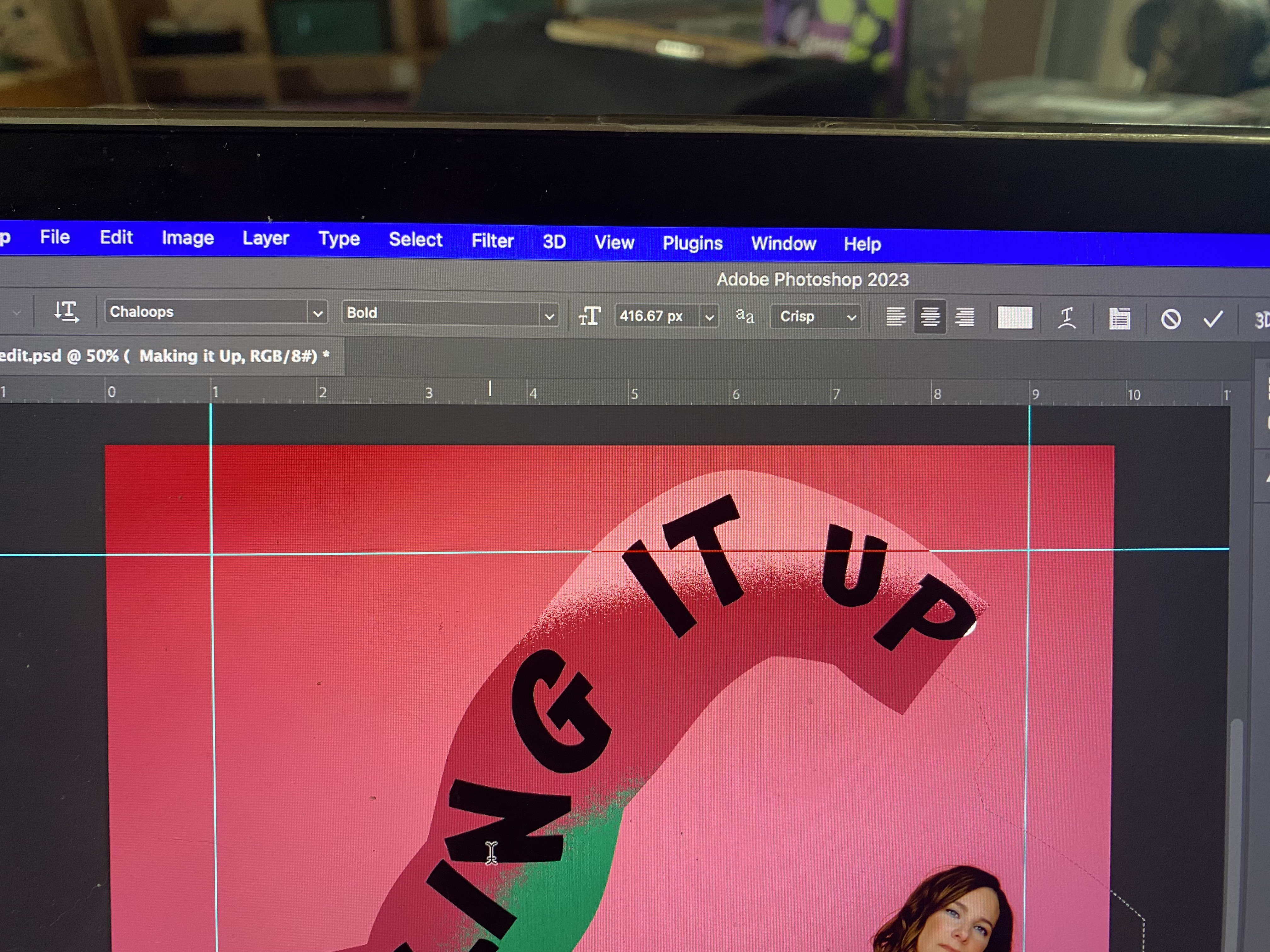The height and width of the screenshot is (952, 1270).
Task: Click the anti-aliasing aa icon
Action: click(x=745, y=316)
